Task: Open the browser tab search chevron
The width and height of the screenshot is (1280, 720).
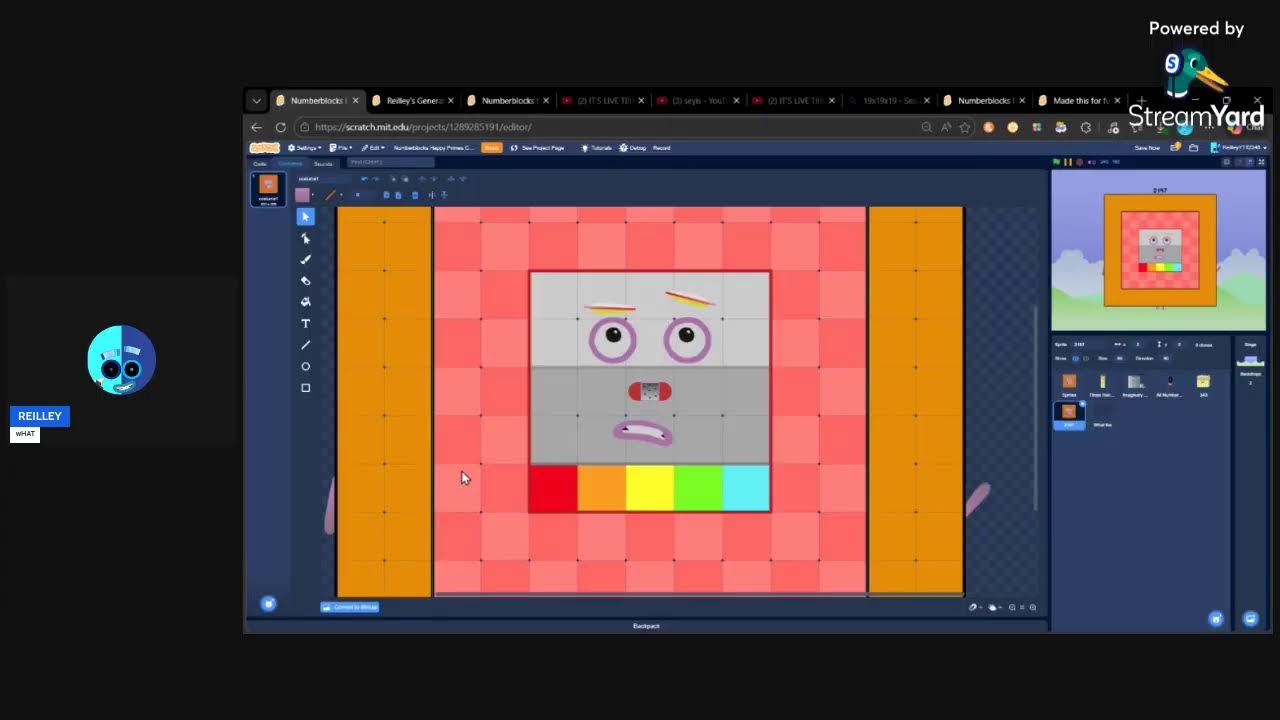Action: (x=257, y=101)
